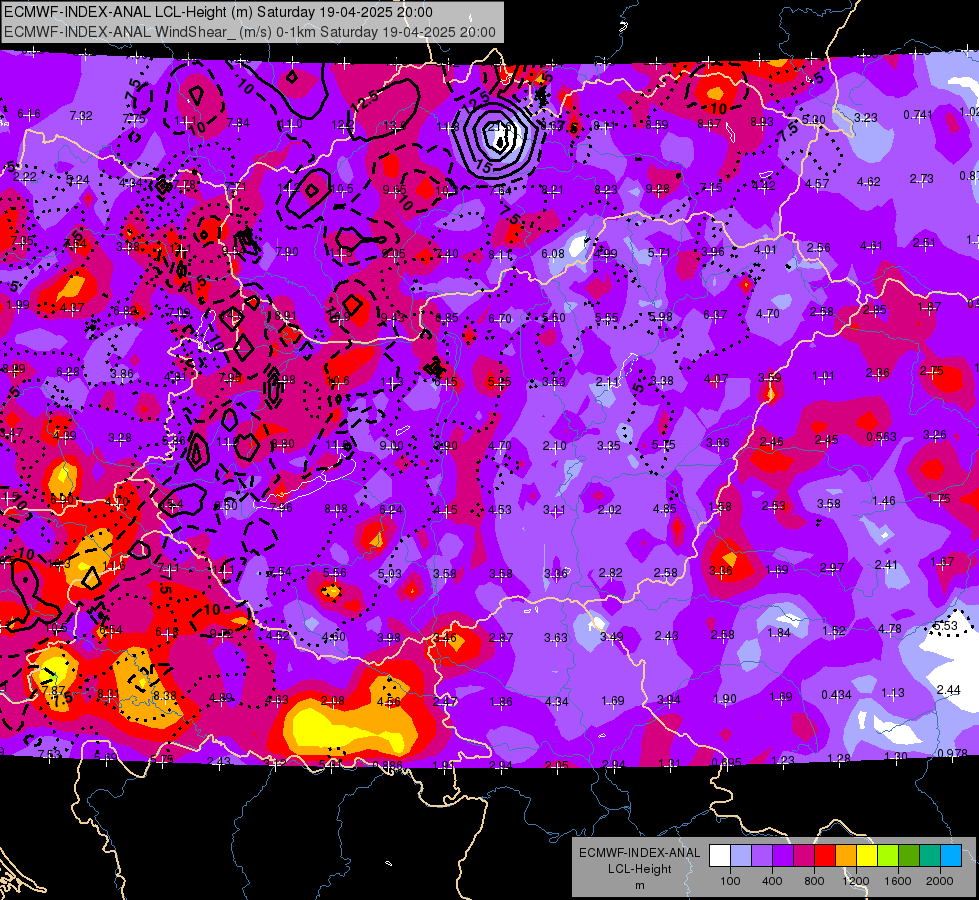Viewport: 979px width, 900px height.
Task: Click the 100 label in the legend
Action: [x=730, y=881]
